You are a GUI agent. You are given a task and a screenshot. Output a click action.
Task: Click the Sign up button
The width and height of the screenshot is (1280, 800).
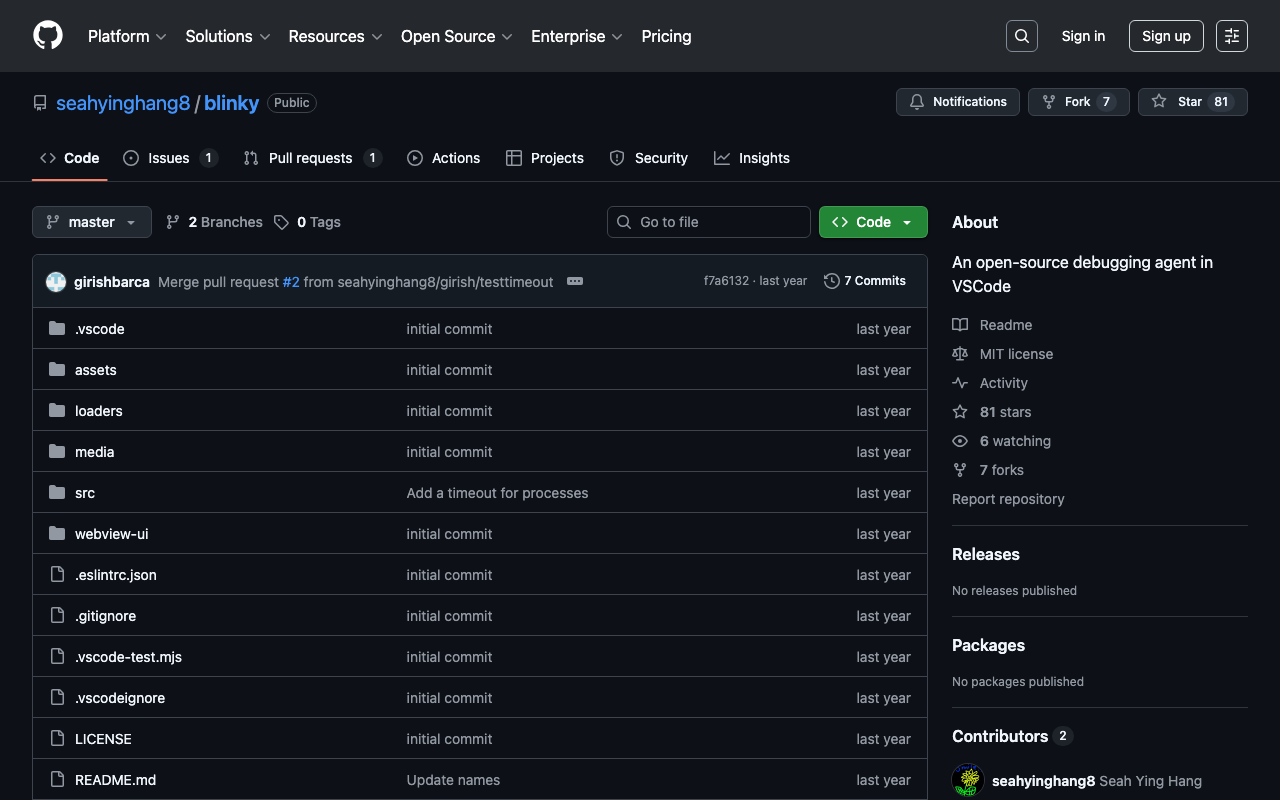click(1166, 36)
